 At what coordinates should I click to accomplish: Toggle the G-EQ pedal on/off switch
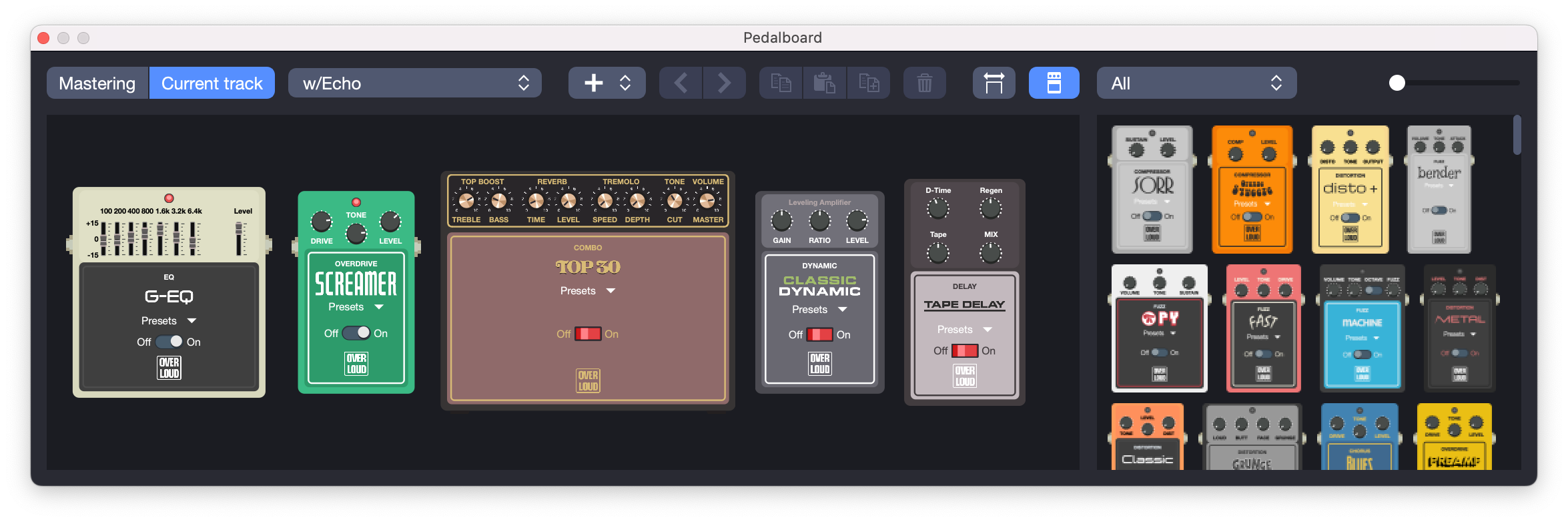click(169, 342)
